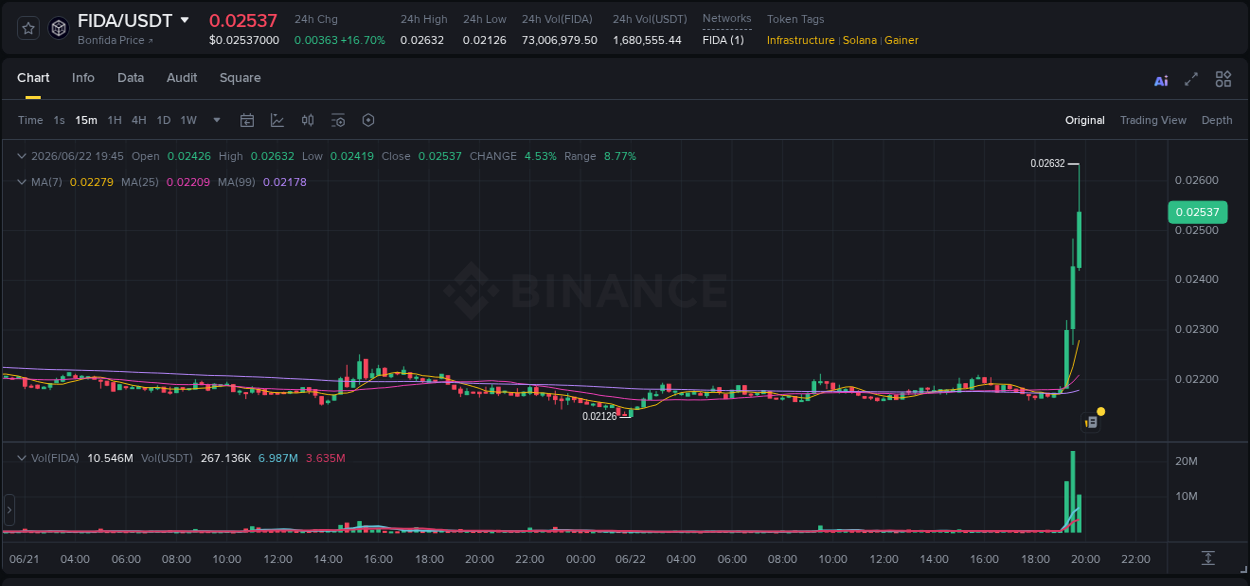Expand more time intervals dropdown arrow
1250x586 pixels.
217,120
